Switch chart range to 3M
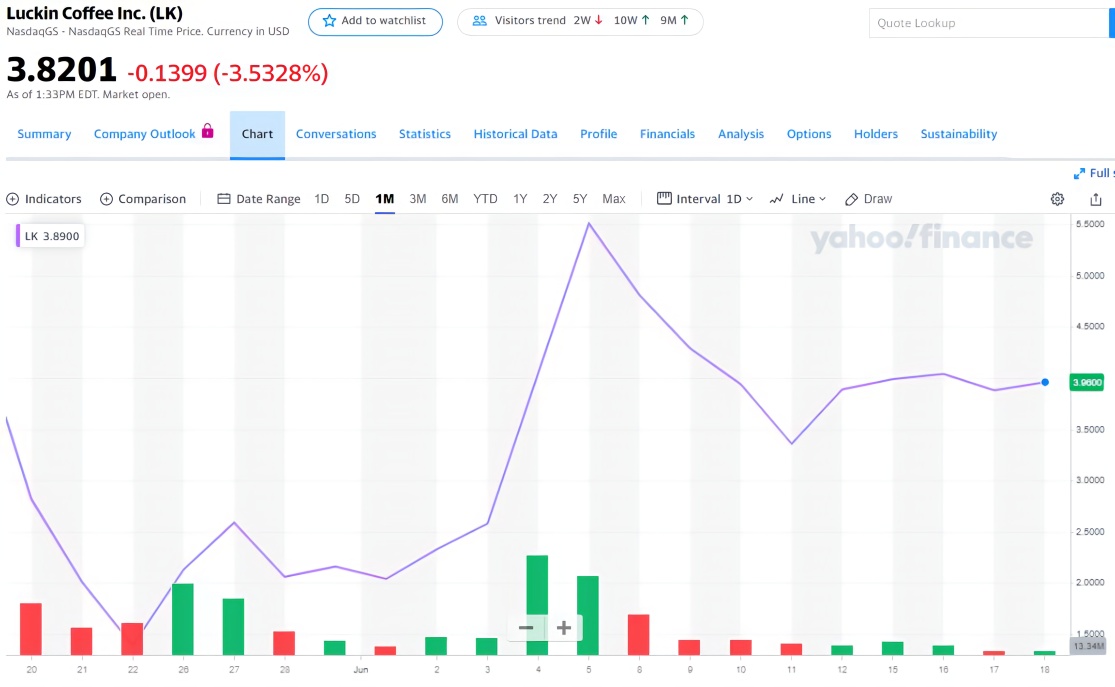Viewport: 1115px width, 687px height. [x=418, y=199]
